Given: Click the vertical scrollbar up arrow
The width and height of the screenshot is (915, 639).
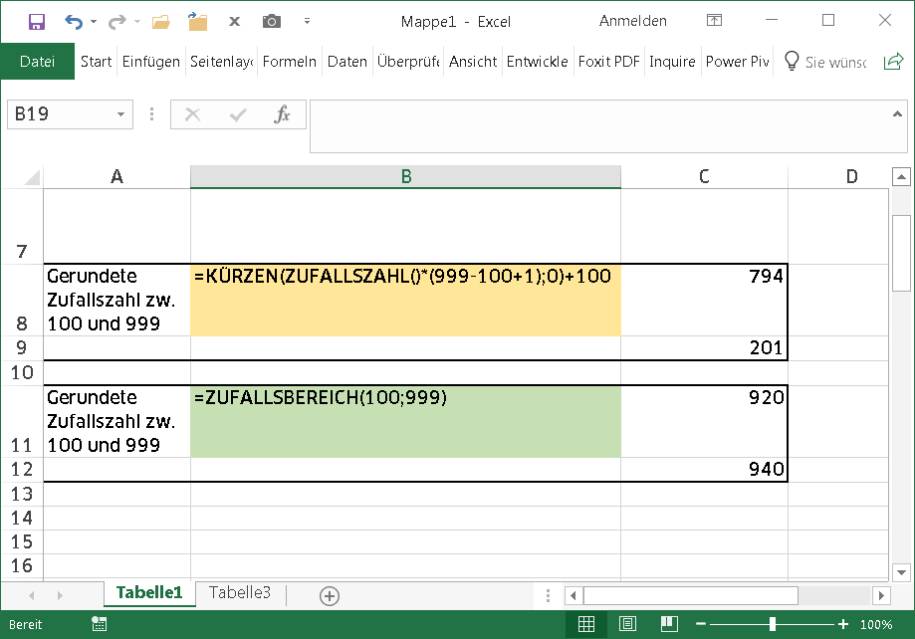Looking at the screenshot, I should (x=901, y=176).
